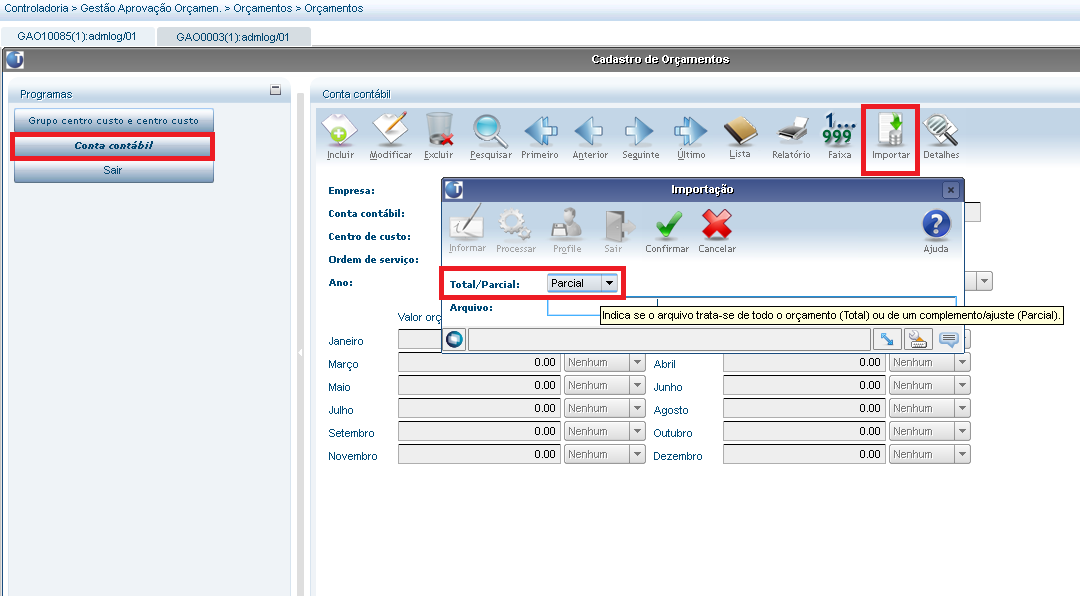Open the Relatório printer icon
The height and width of the screenshot is (596, 1080).
[791, 136]
